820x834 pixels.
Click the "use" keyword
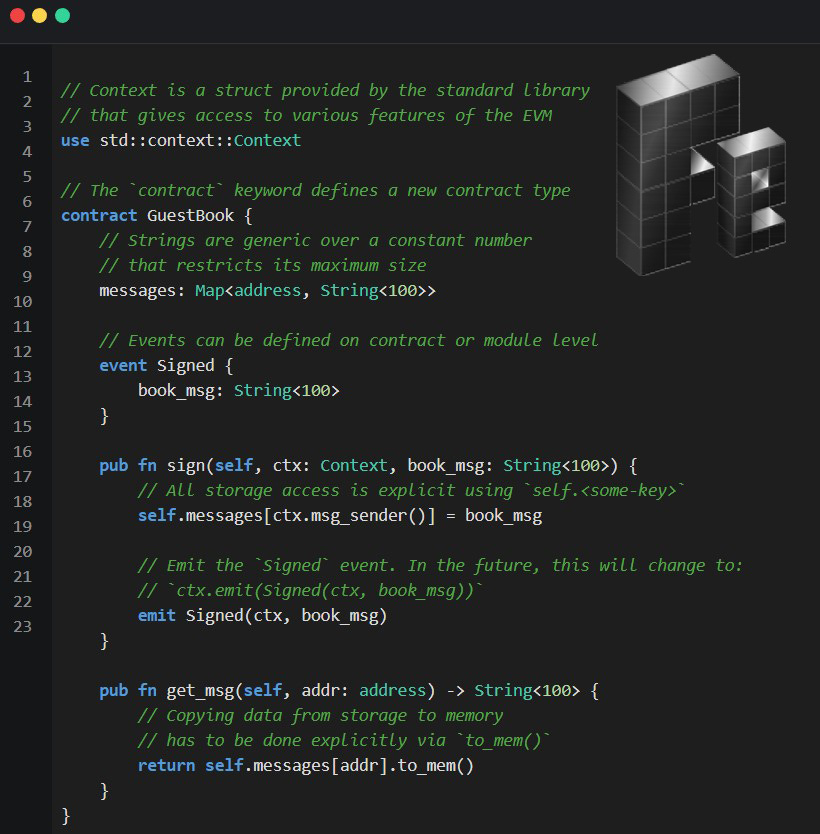point(75,140)
